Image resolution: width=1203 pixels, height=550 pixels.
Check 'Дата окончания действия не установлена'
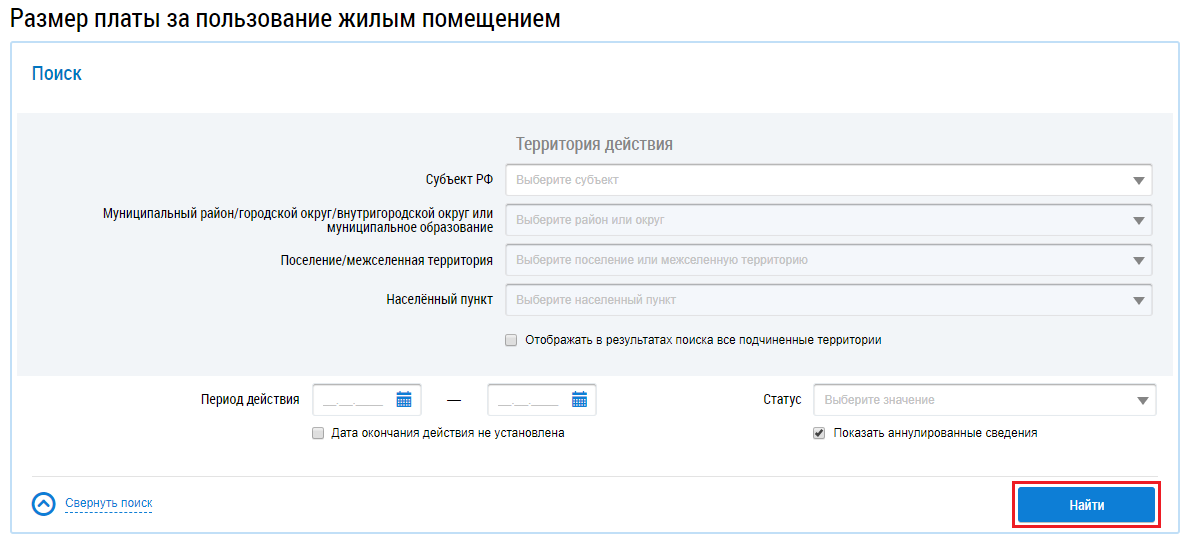pos(318,434)
